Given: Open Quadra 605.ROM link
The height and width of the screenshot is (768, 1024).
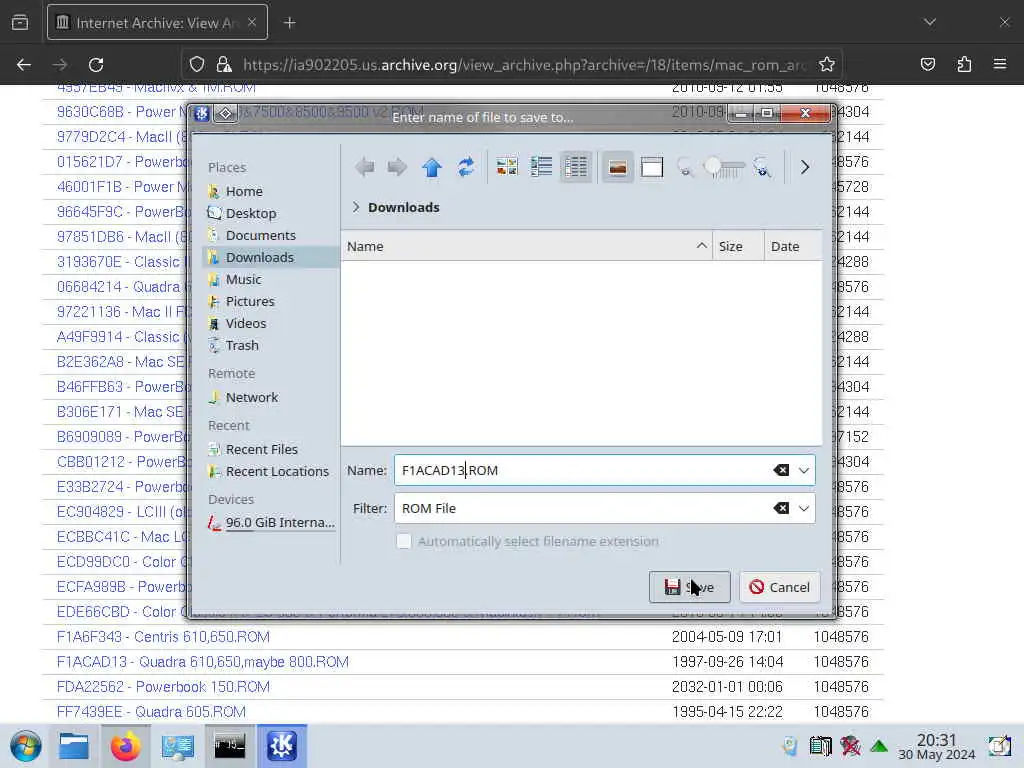Looking at the screenshot, I should pos(152,712).
